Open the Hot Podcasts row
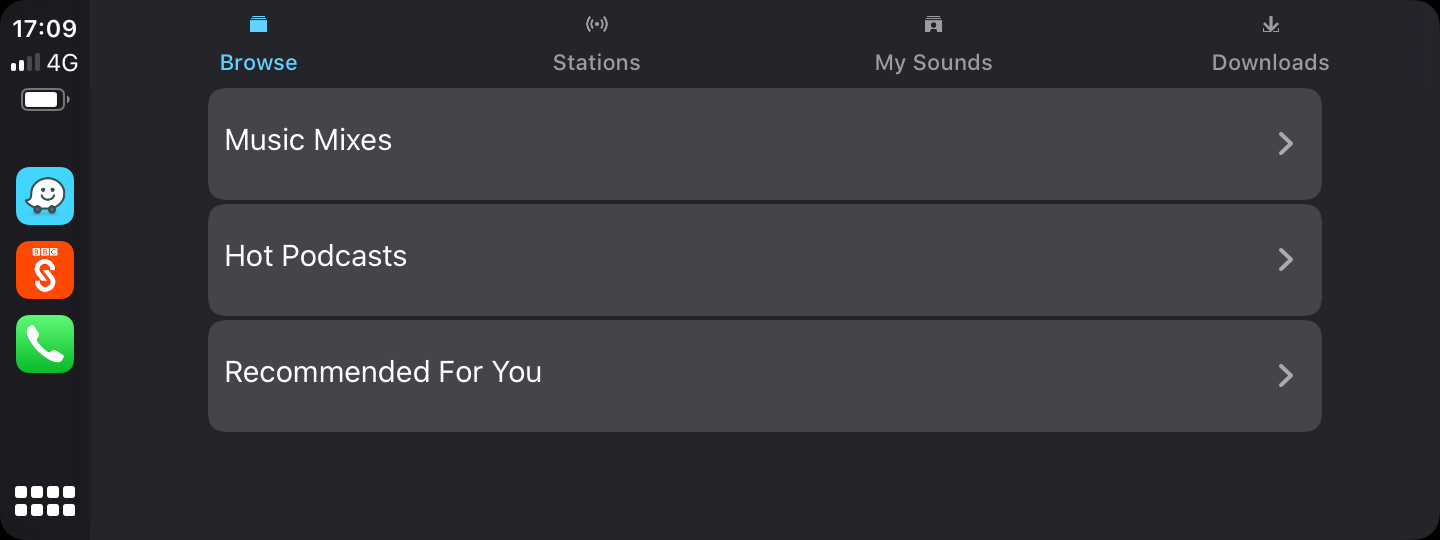Viewport: 1440px width, 540px height. click(765, 260)
